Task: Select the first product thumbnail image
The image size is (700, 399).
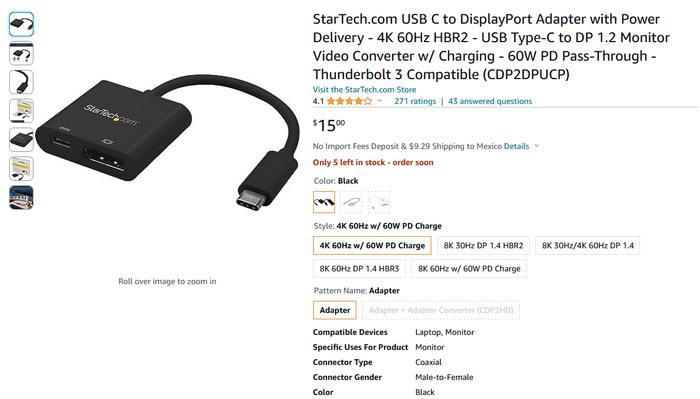Action: click(x=21, y=24)
